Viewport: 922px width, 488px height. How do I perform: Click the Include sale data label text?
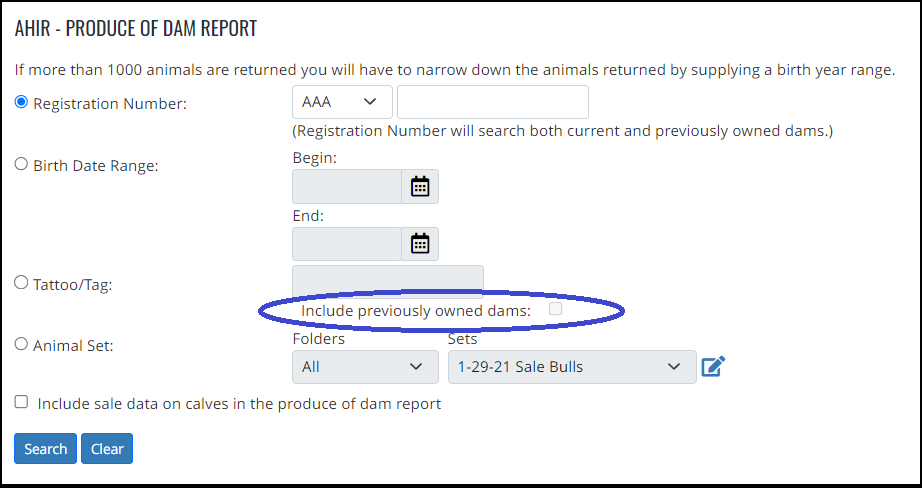coord(239,404)
